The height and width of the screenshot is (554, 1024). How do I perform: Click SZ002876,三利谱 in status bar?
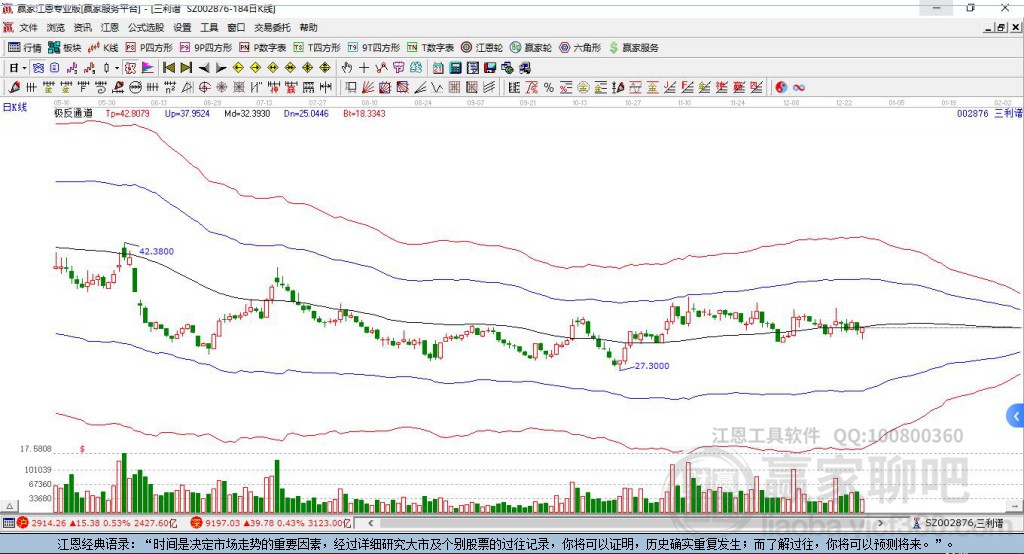[x=964, y=523]
